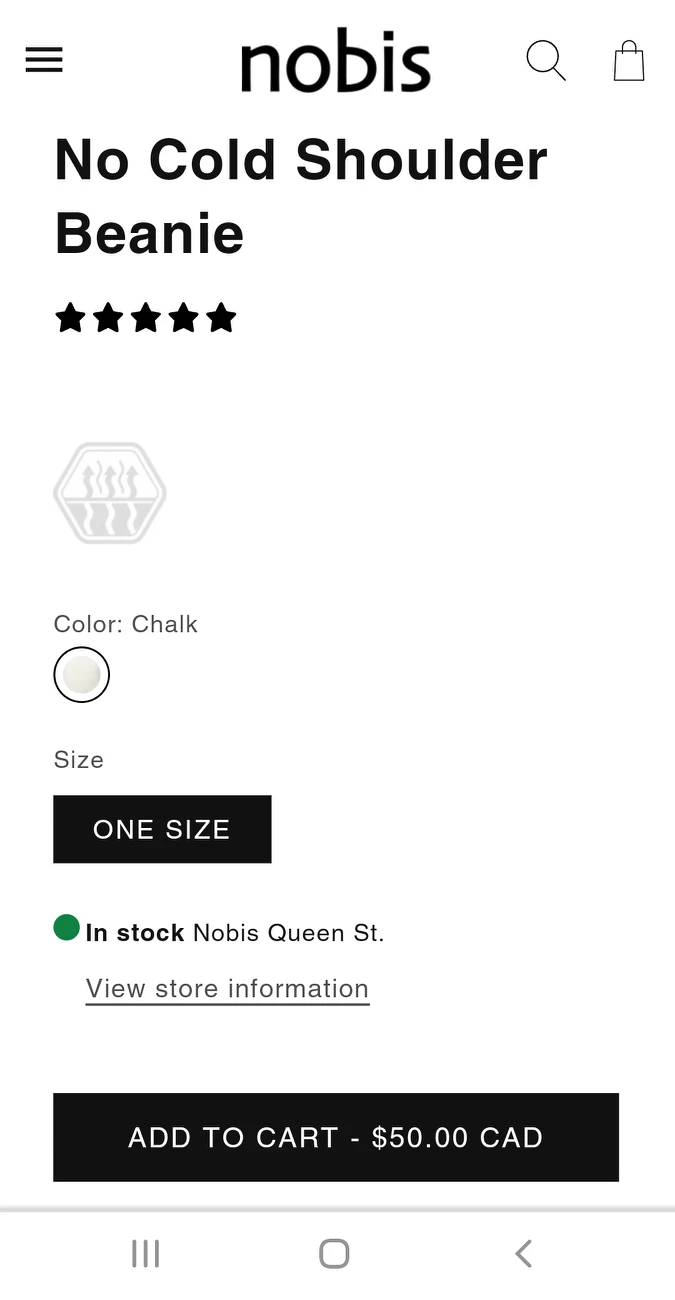
Task: Click the green in-stock indicator dot
Action: click(x=66, y=927)
